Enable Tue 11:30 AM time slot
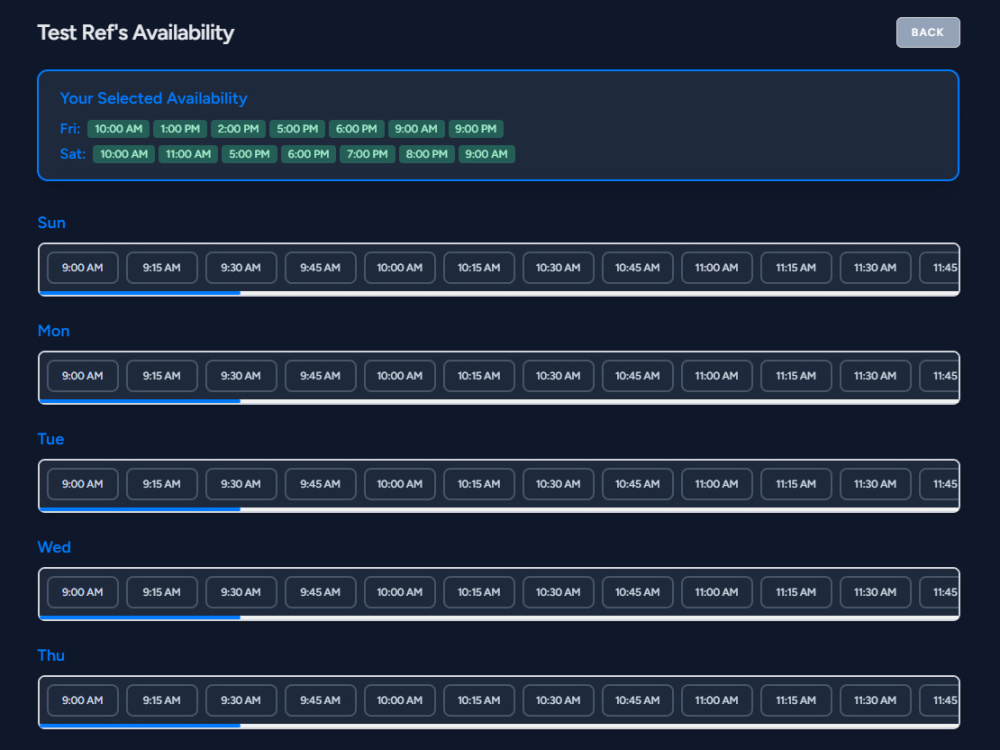 [x=875, y=484]
